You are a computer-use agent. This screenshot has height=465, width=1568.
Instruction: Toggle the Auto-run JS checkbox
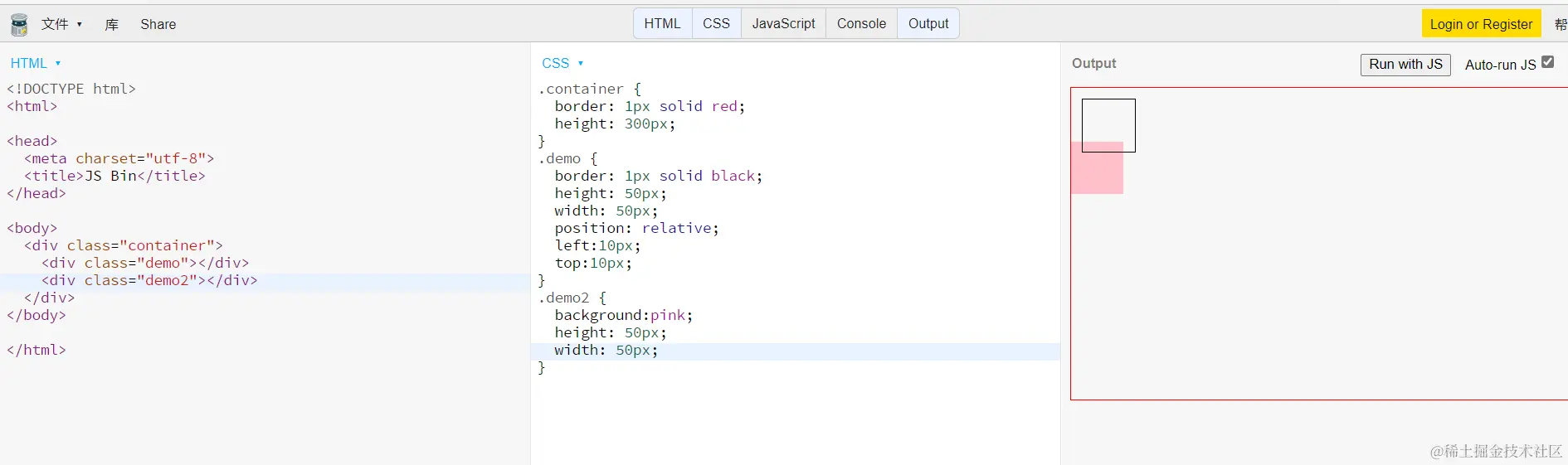tap(1547, 62)
